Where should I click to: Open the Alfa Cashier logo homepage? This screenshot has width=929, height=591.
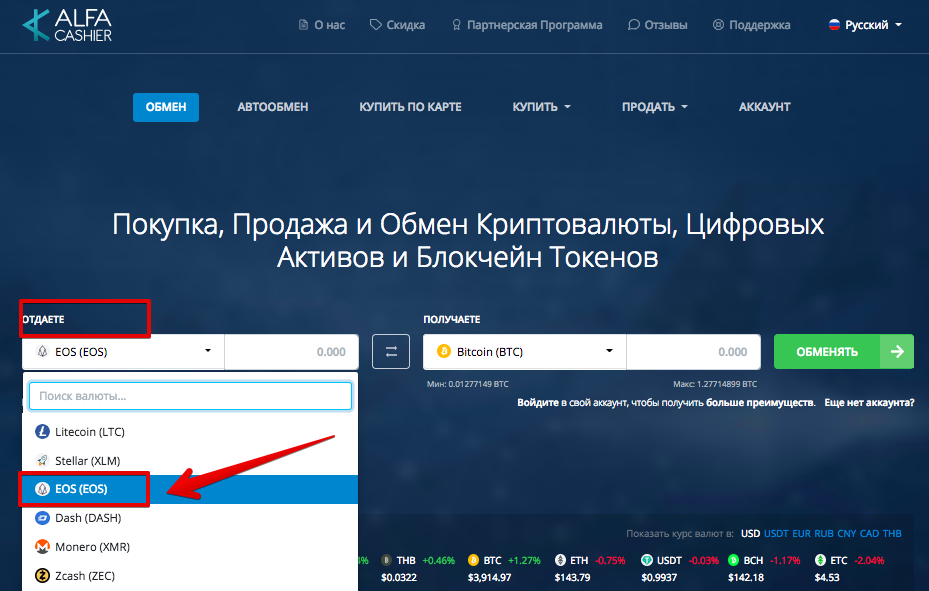tap(67, 25)
